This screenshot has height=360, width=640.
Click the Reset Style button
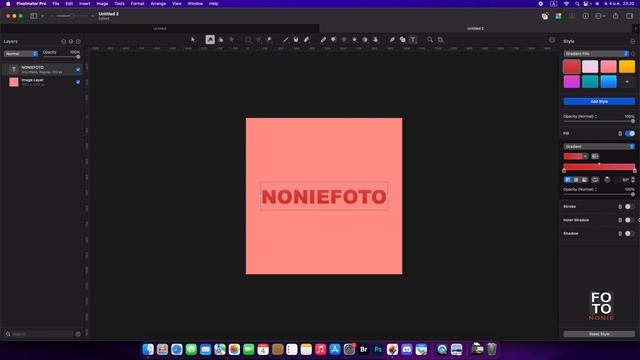tap(599, 334)
